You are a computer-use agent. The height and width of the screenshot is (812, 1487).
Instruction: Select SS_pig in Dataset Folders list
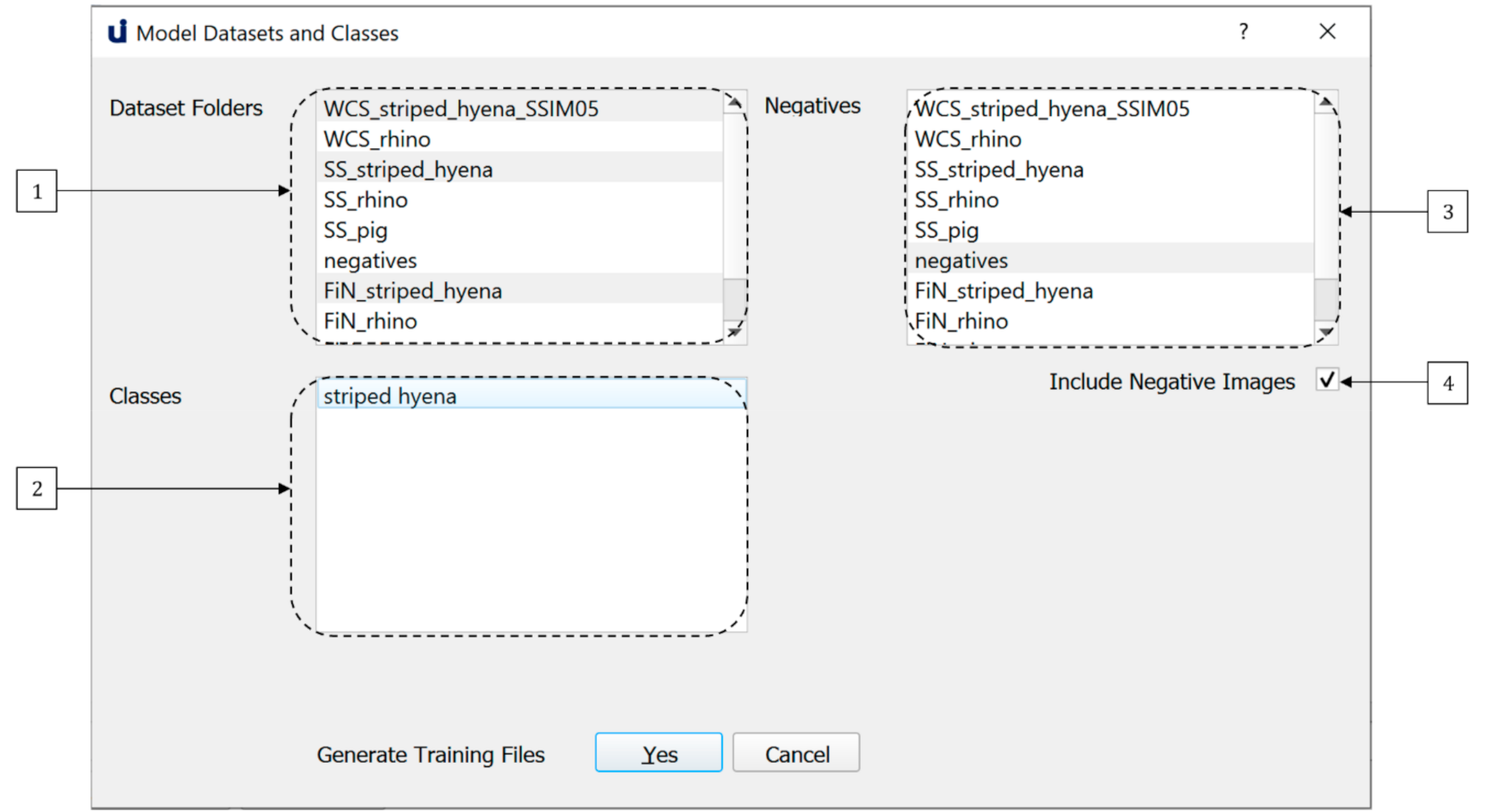click(x=355, y=230)
